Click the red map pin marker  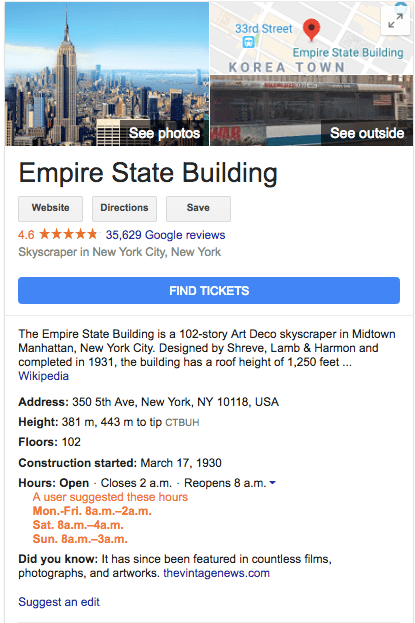[x=311, y=29]
